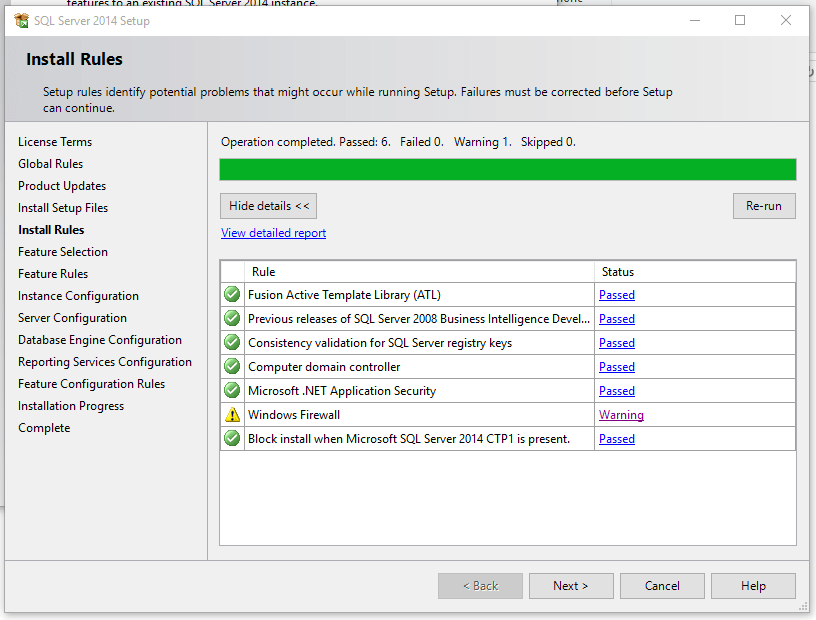Viewport: 816px width, 620px height.
Task: Re-run the install rules check
Action: [x=764, y=206]
